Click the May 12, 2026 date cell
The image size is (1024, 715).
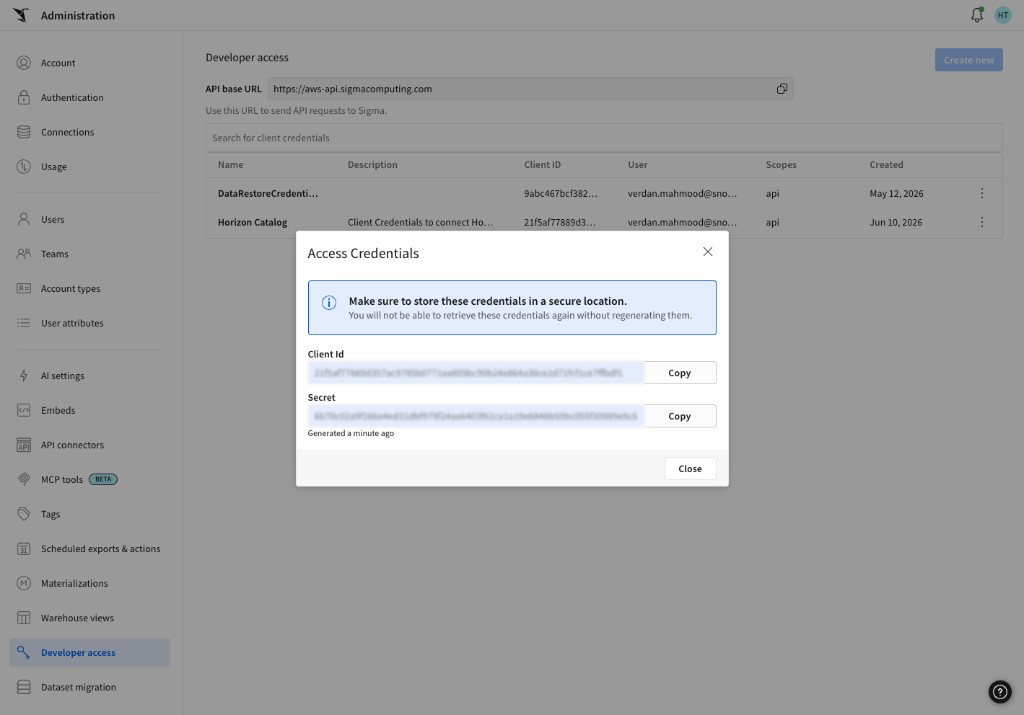tap(896, 193)
